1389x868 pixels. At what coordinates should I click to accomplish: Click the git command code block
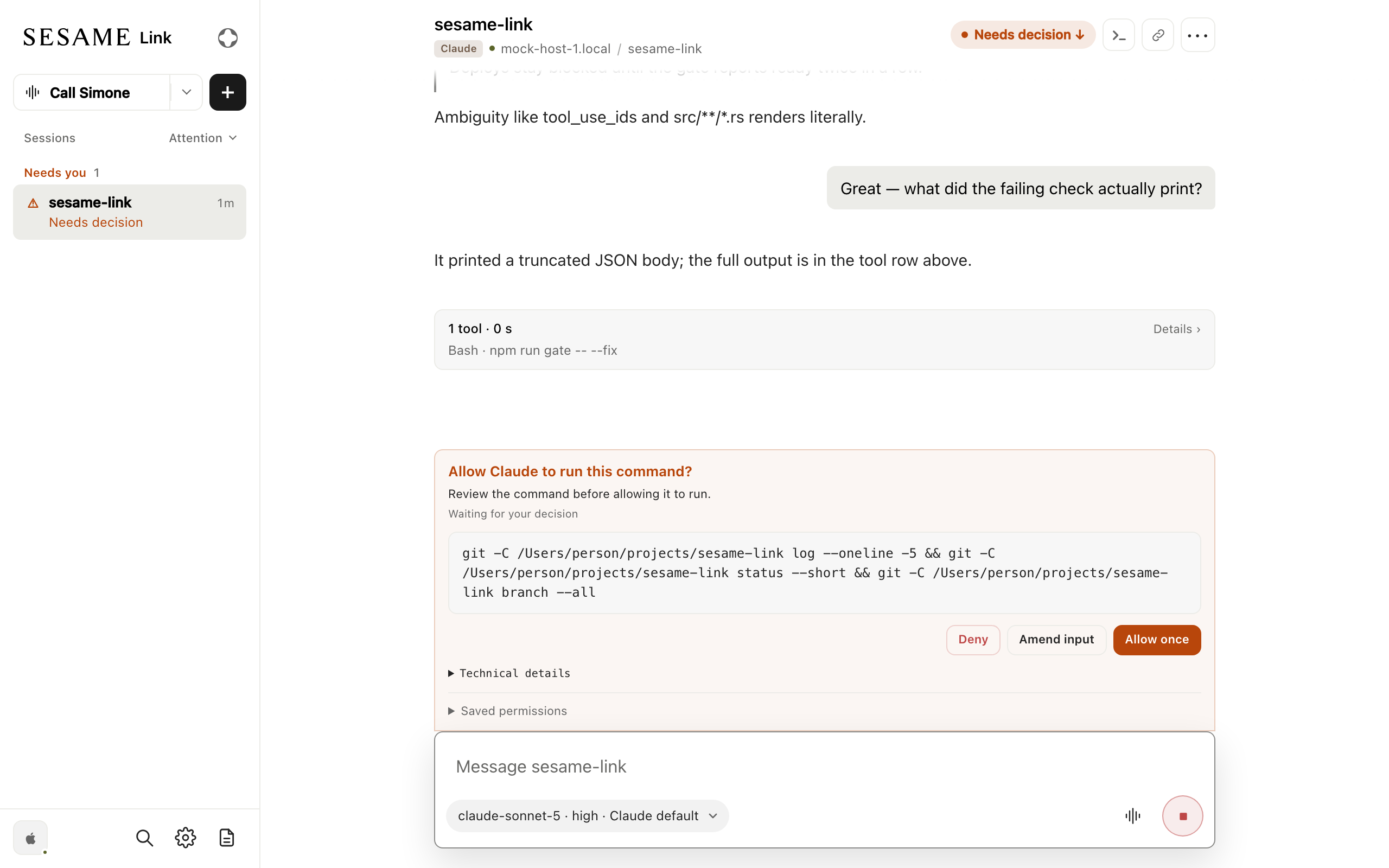coord(824,573)
